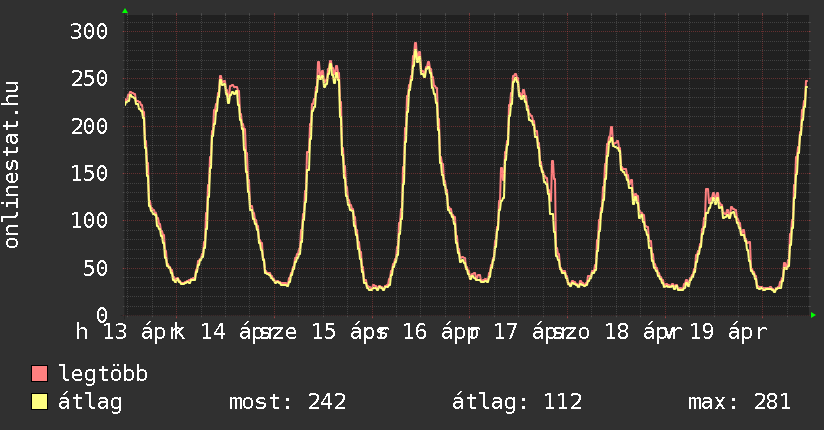The height and width of the screenshot is (430, 824).
Task: Click the 'átlag: 112' statistic
Action: coord(517,402)
